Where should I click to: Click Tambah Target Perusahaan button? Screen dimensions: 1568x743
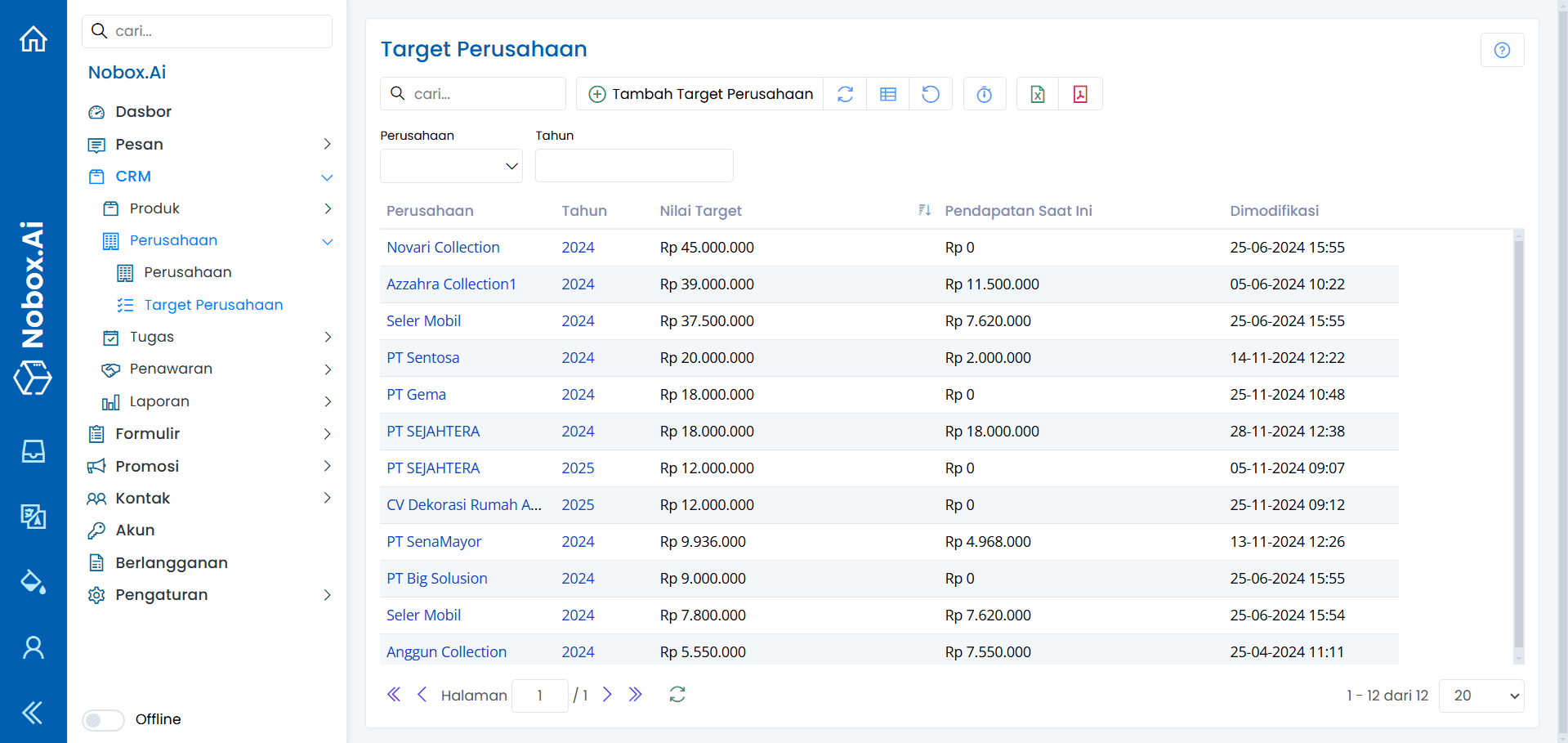tap(700, 94)
